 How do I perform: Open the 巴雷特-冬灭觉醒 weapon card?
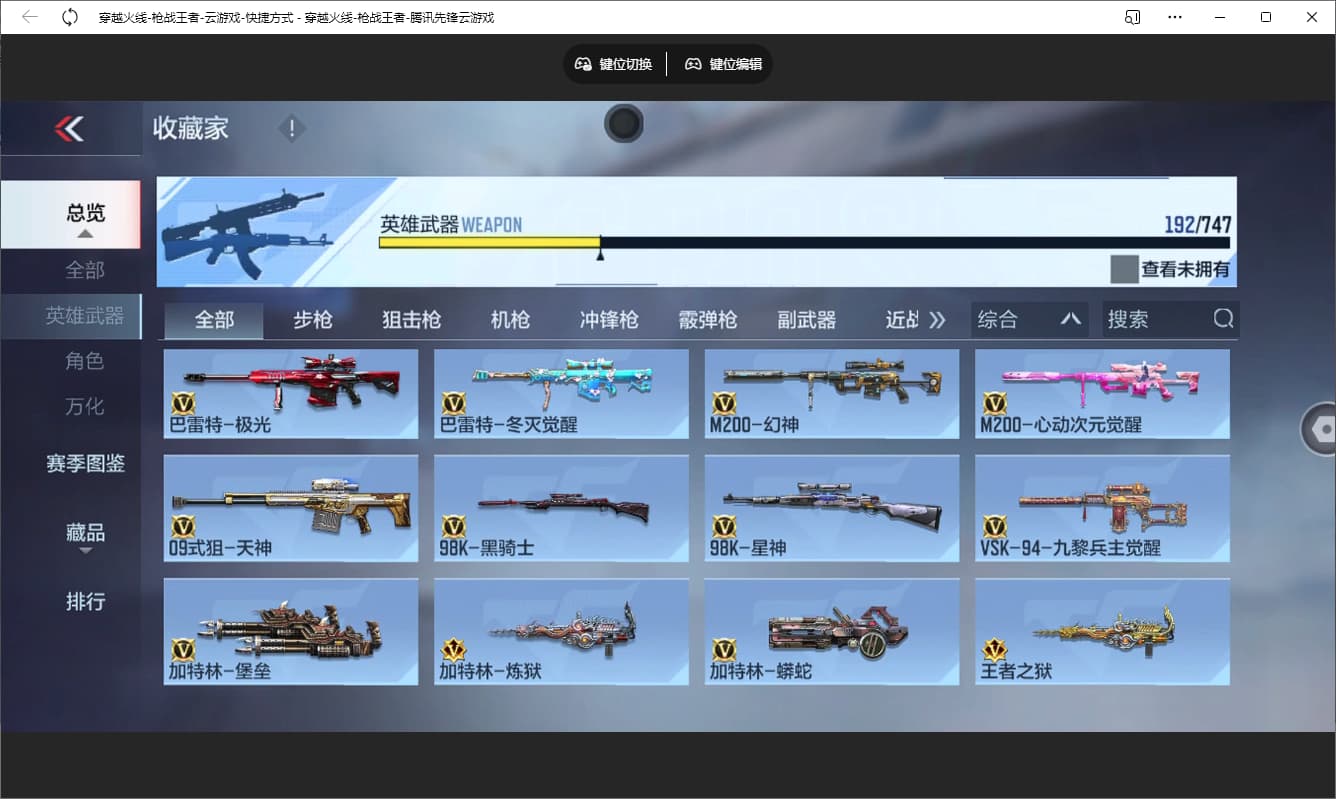tap(561, 393)
